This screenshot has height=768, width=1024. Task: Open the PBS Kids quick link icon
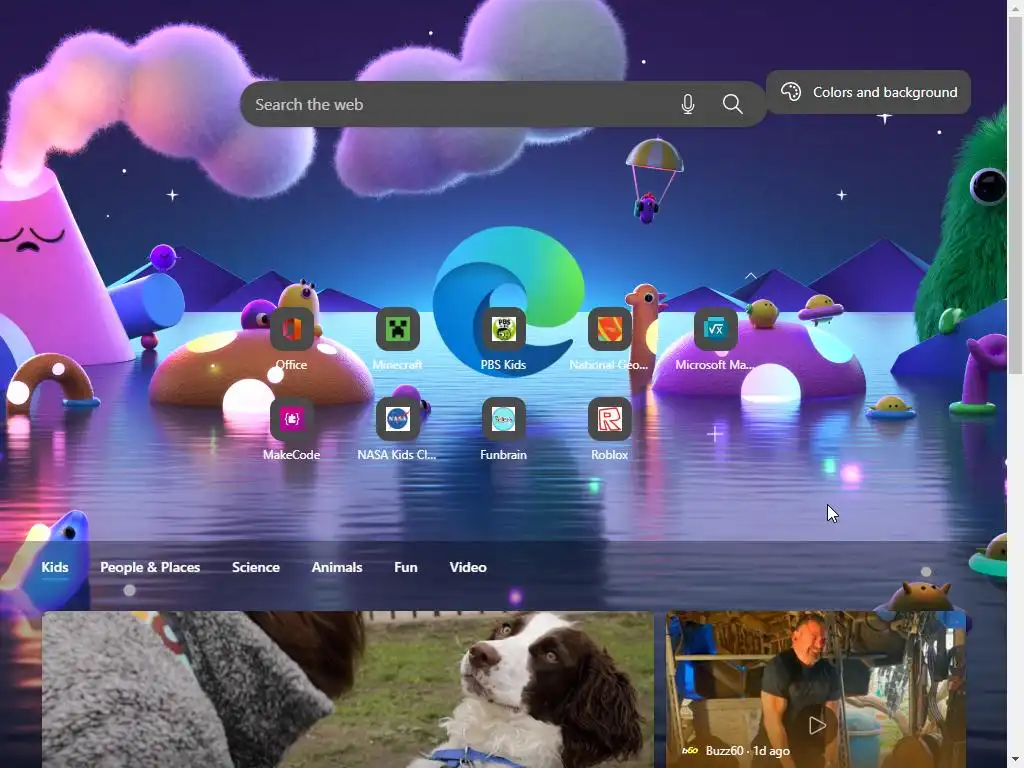point(504,329)
